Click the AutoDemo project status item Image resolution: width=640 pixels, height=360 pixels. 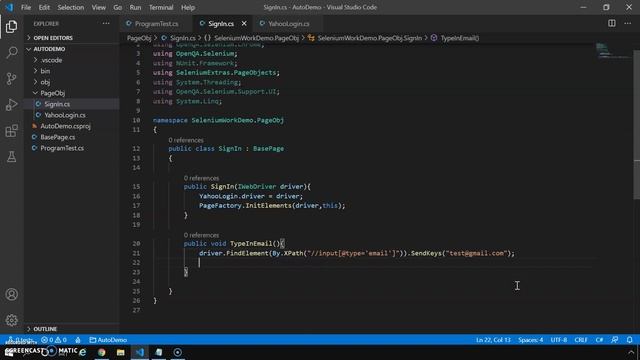[108, 340]
